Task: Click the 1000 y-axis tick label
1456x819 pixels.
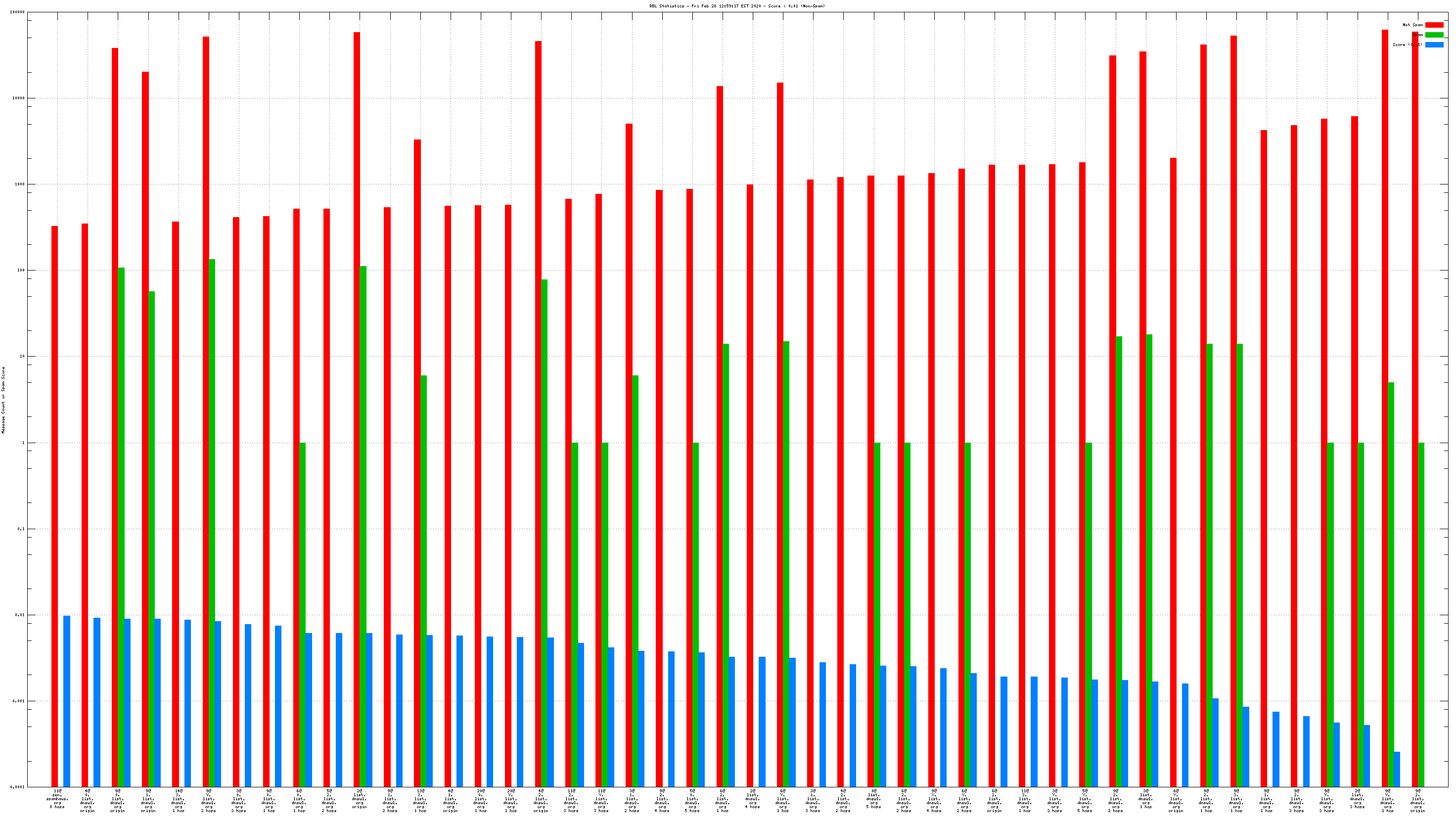Action: tap(20, 184)
